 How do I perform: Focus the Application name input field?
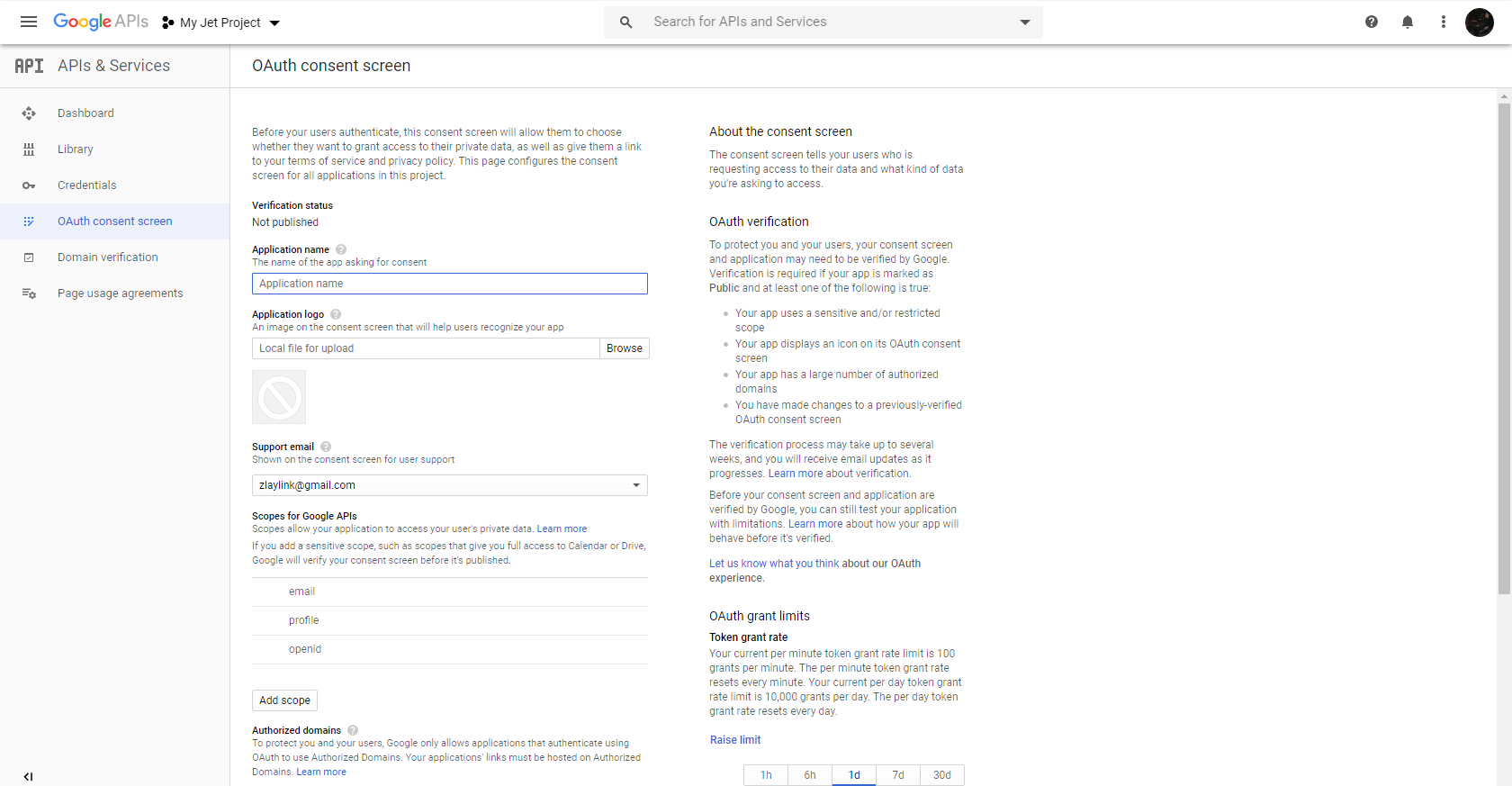coord(450,284)
